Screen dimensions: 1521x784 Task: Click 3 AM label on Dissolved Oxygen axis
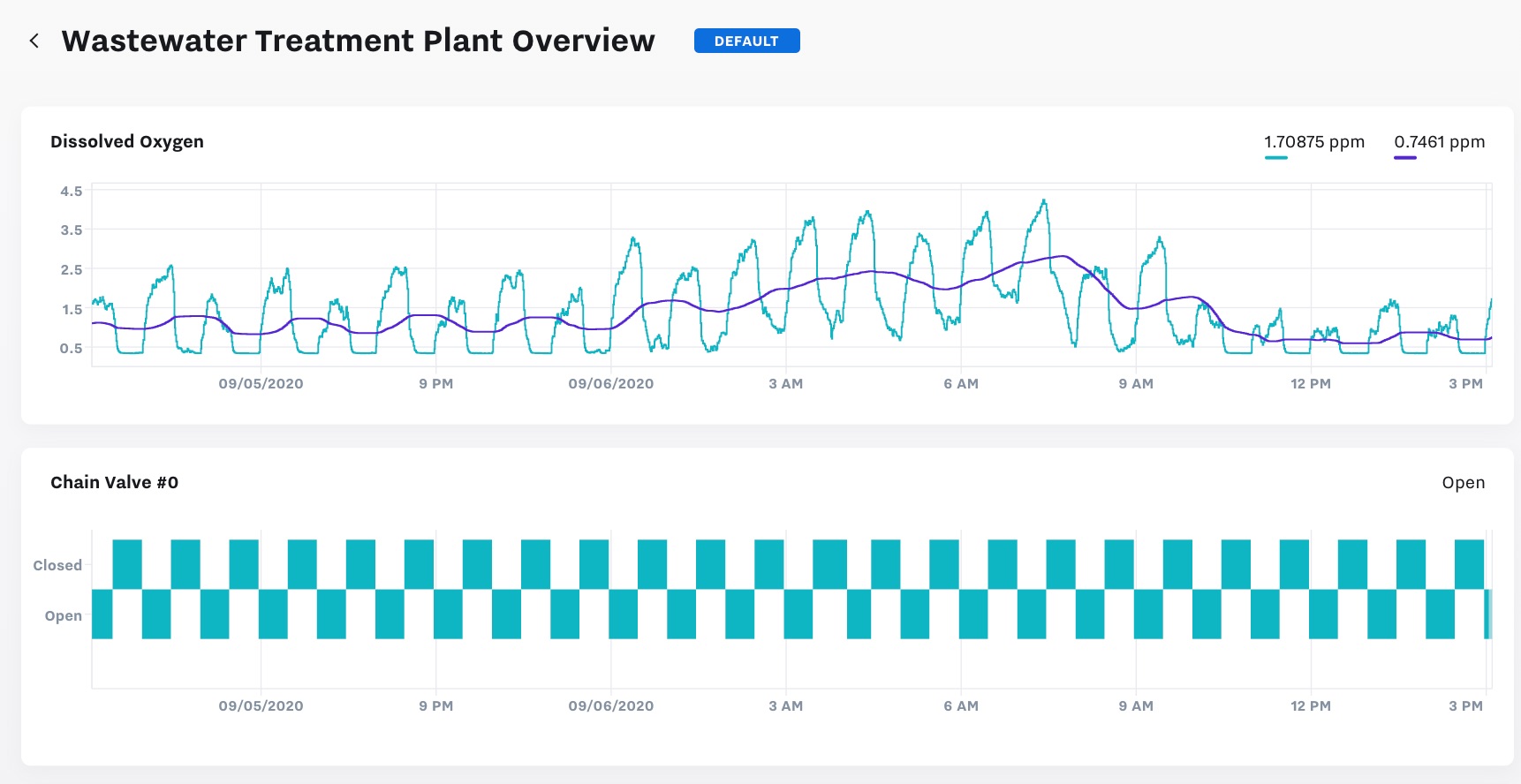point(786,383)
